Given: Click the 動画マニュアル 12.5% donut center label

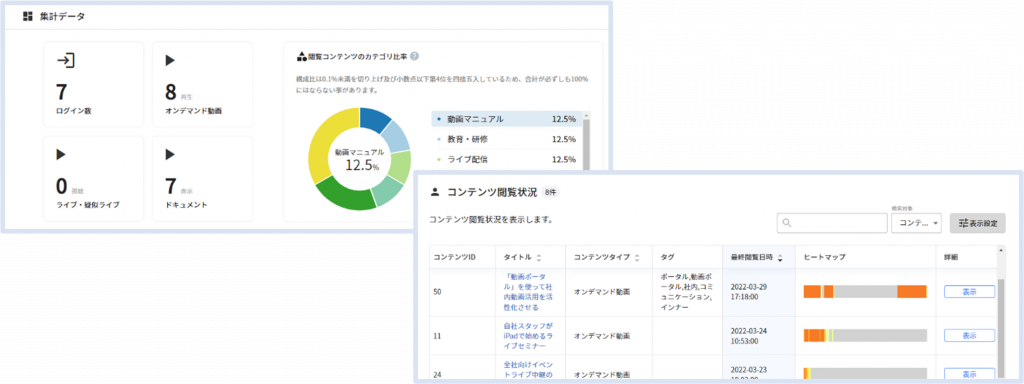Looking at the screenshot, I should (x=359, y=159).
